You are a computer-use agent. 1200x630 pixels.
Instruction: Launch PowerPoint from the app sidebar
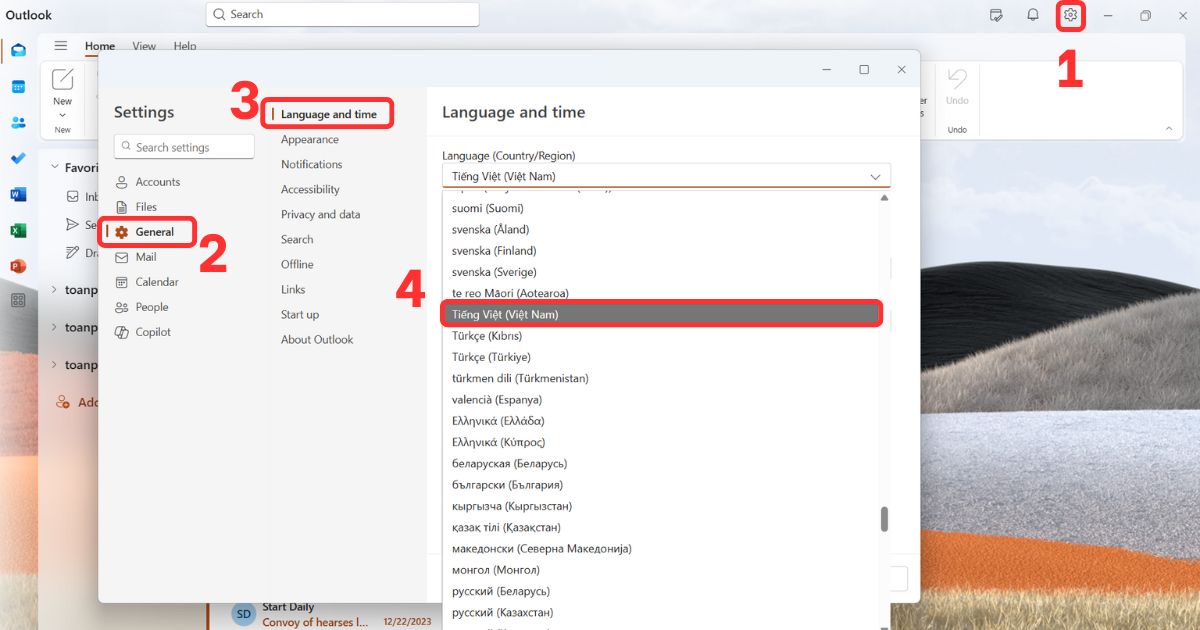coord(18,266)
